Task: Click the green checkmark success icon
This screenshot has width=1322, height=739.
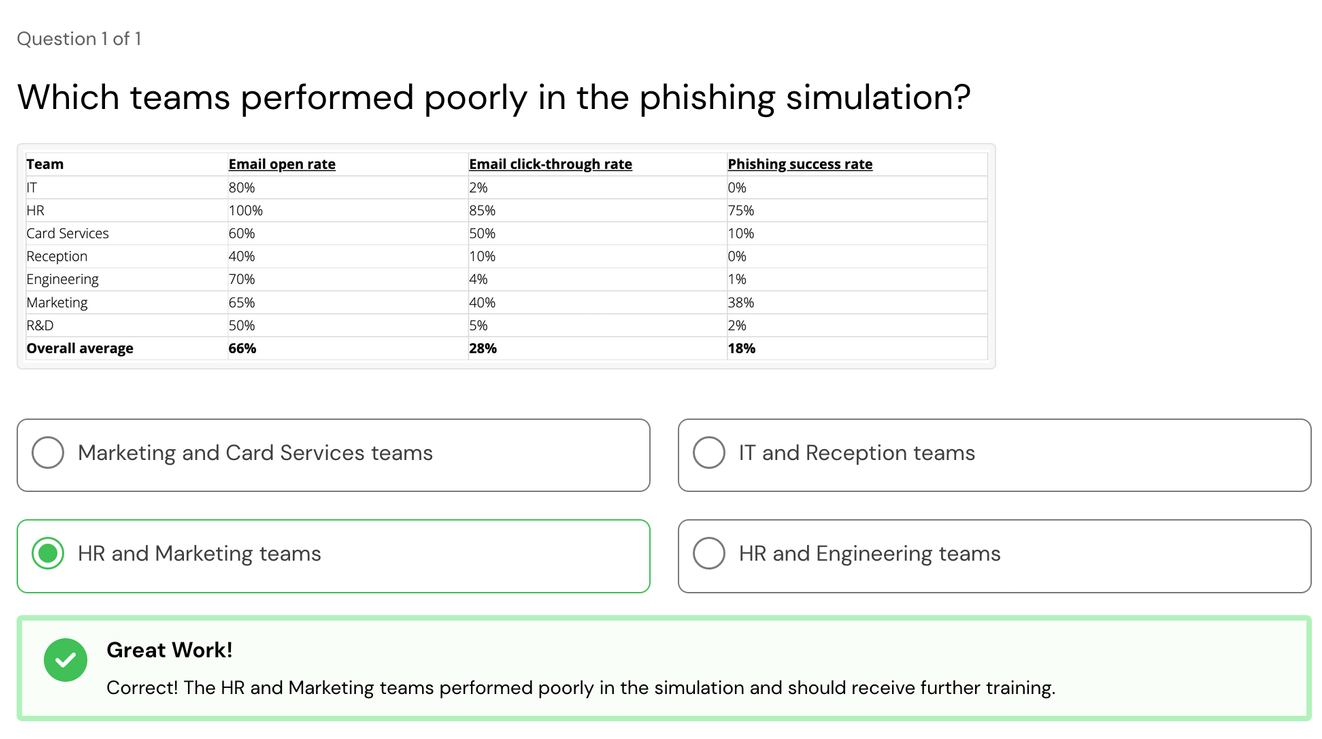Action: tap(65, 660)
